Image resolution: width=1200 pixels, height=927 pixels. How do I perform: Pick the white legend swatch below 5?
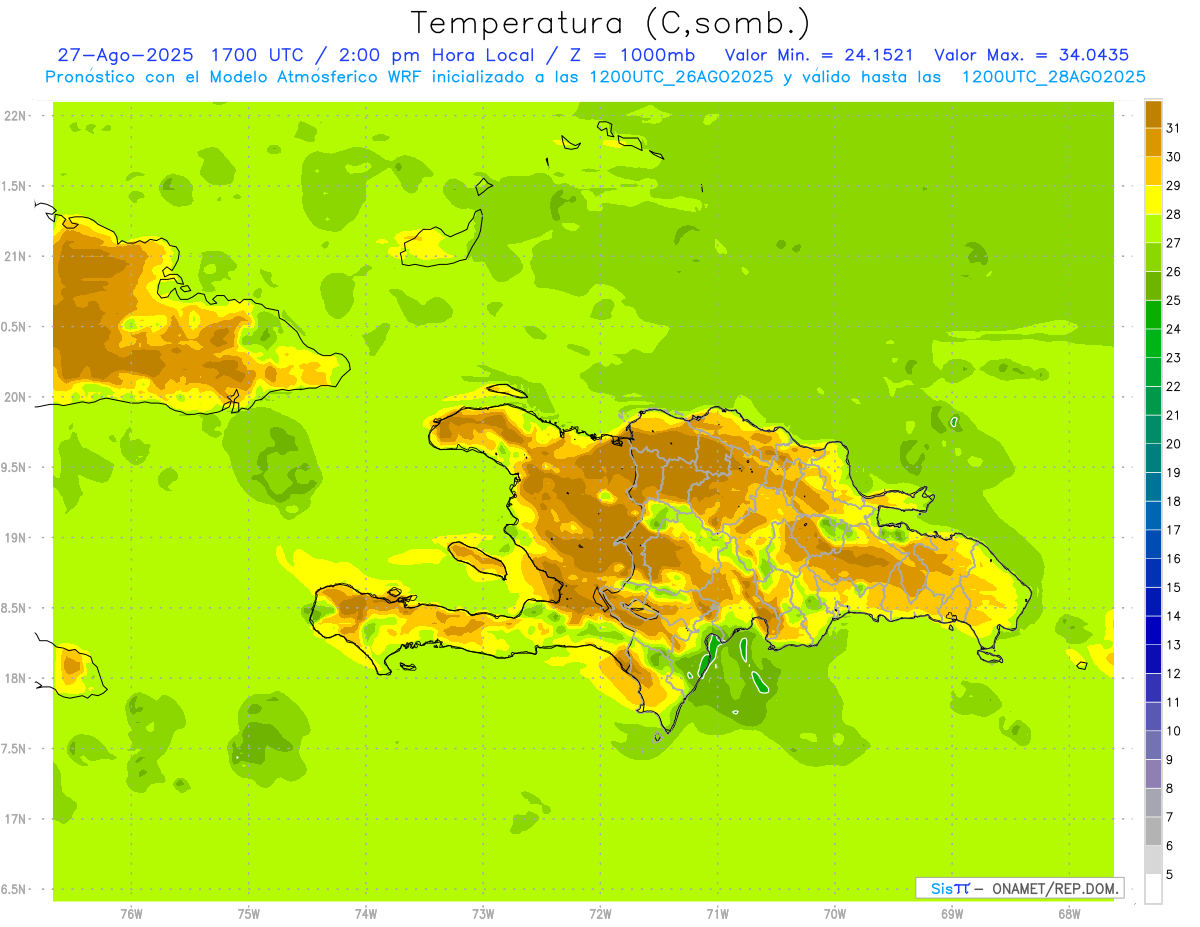[1153, 889]
